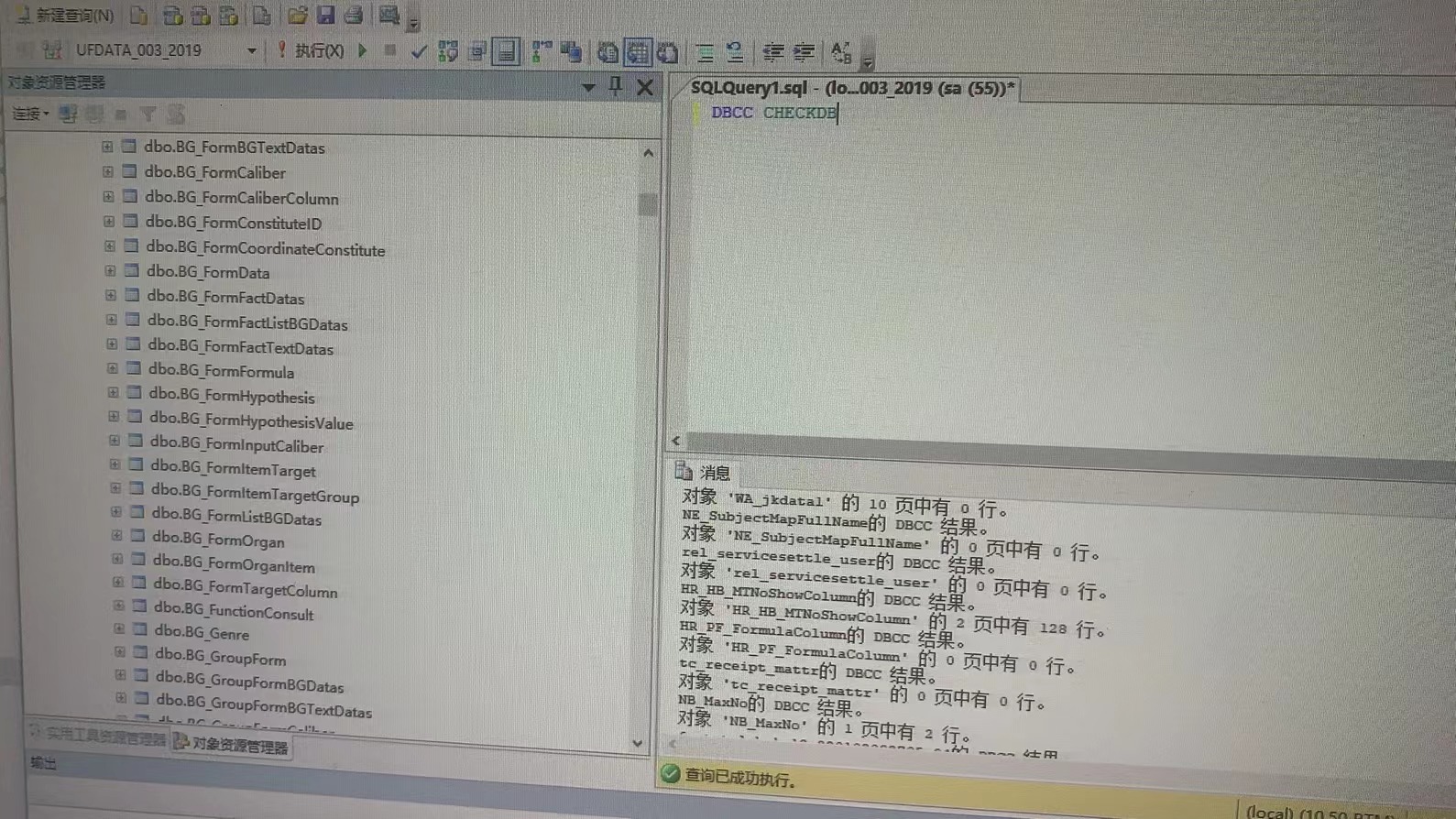Click the Save file disk icon
The width and height of the screenshot is (1456, 819).
(325, 16)
